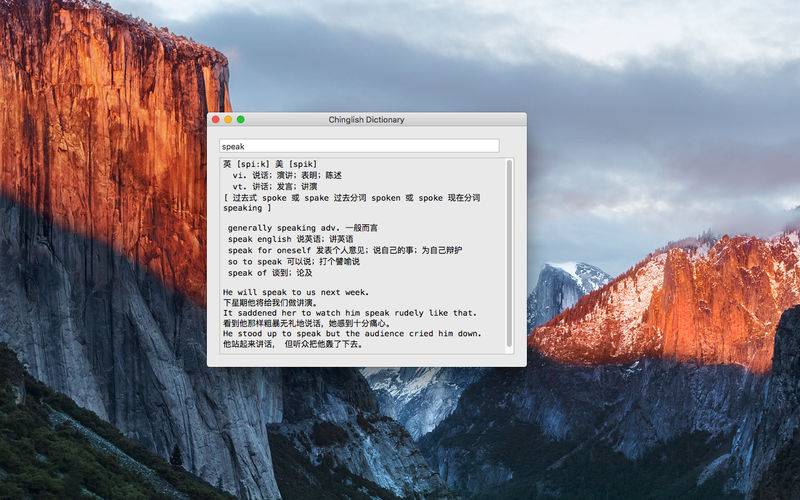Click the word "speaking ]" line
The image size is (800, 500).
point(247,208)
